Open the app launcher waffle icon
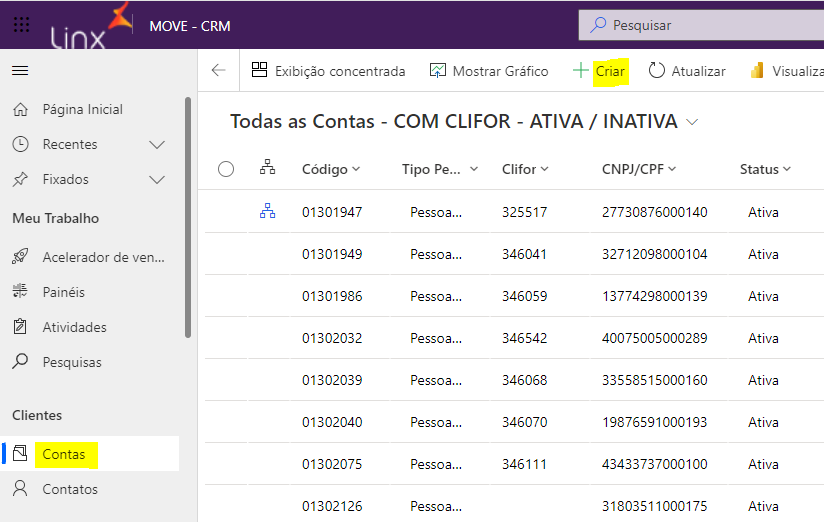This screenshot has height=522, width=824. [x=21, y=25]
